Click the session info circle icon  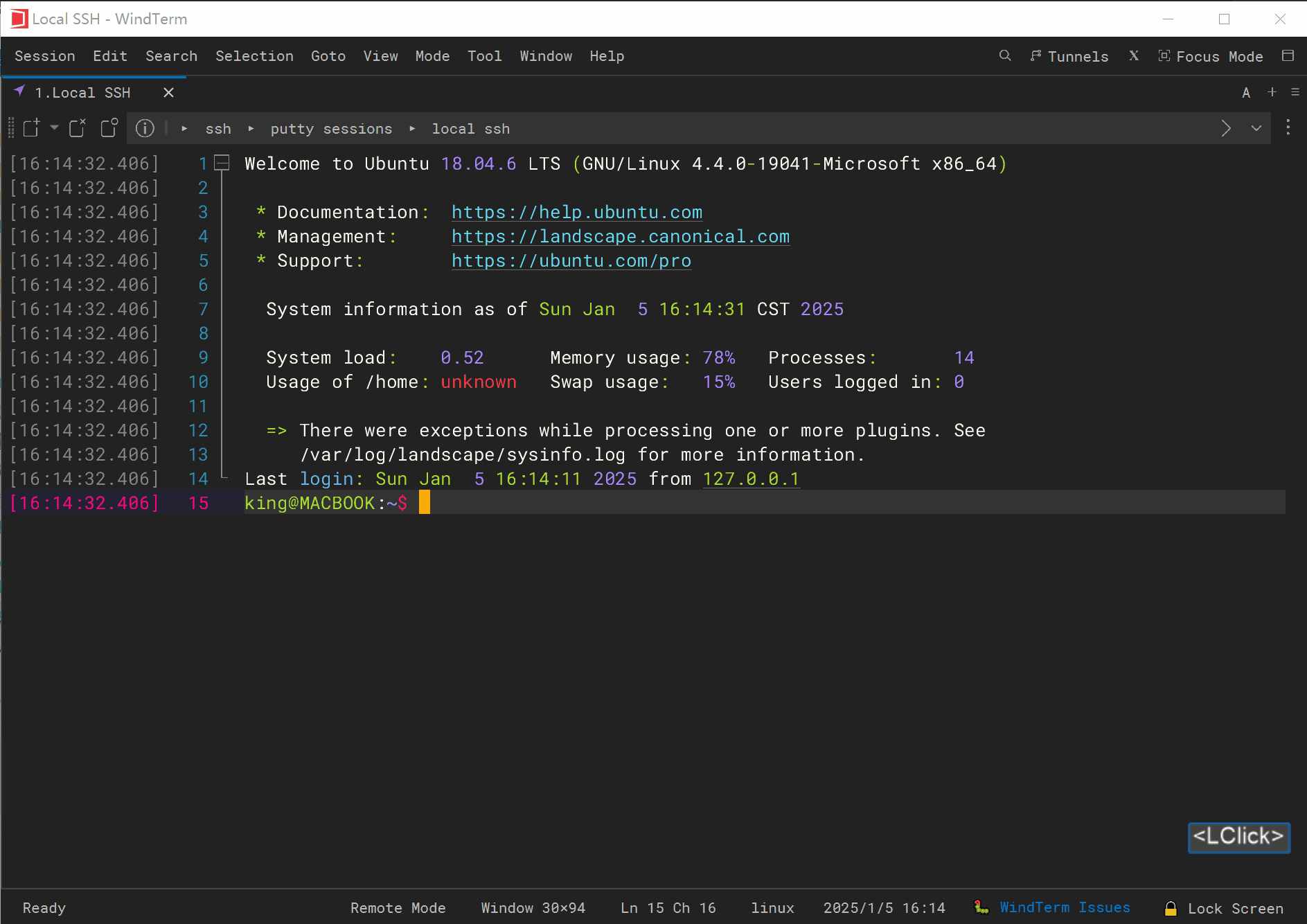(x=145, y=128)
